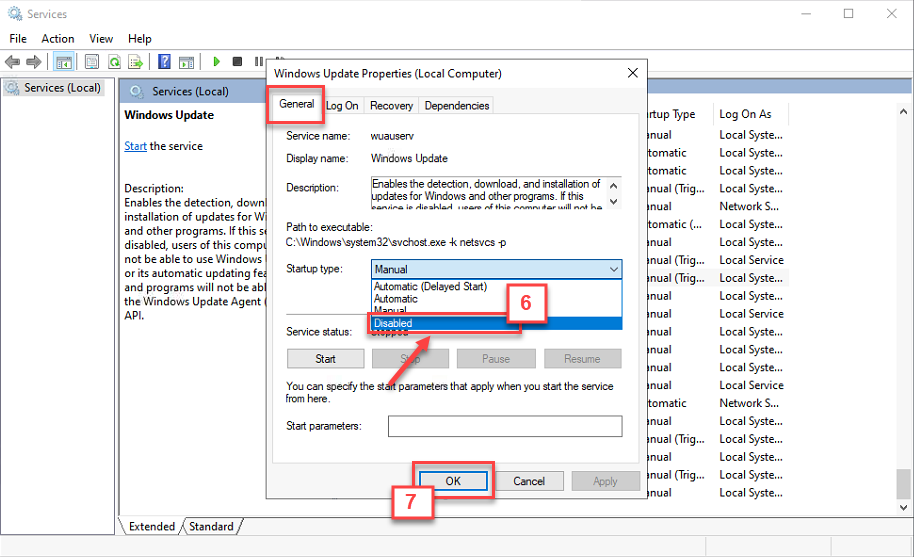Viewport: 914px width, 557px height.
Task: Switch to the Log On tab
Action: click(342, 105)
